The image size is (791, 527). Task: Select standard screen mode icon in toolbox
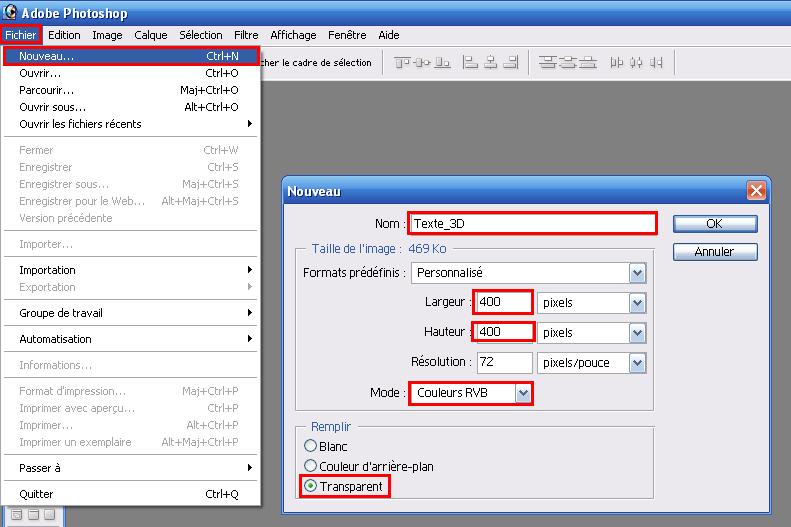click(x=17, y=515)
